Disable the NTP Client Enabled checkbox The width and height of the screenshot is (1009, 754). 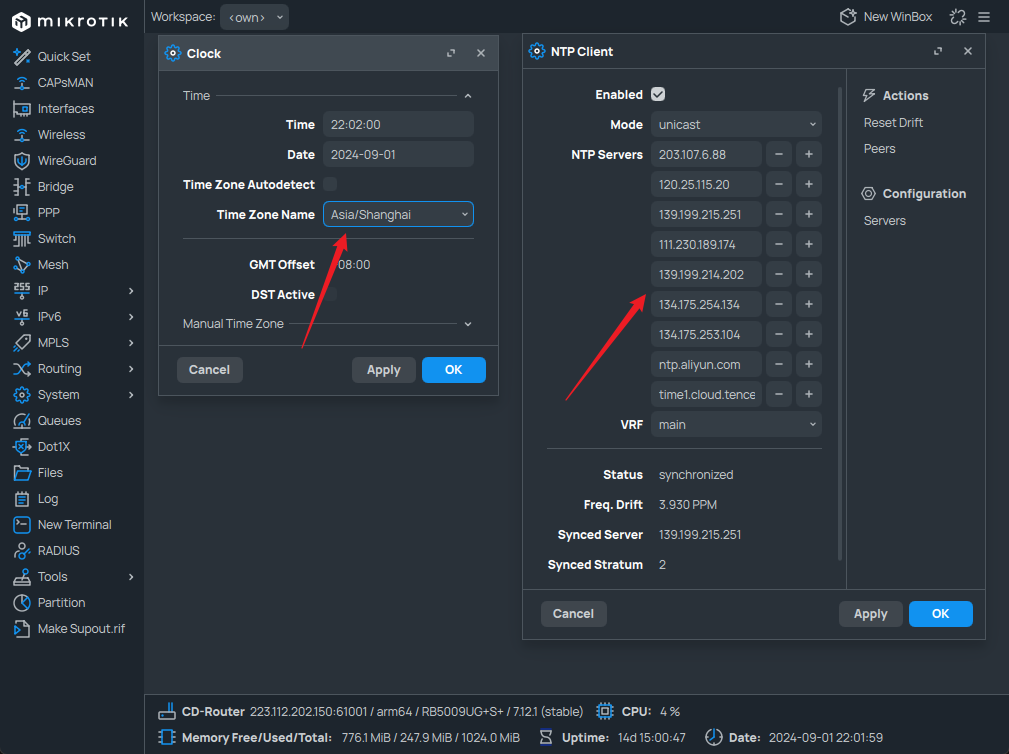pyautogui.click(x=658, y=94)
